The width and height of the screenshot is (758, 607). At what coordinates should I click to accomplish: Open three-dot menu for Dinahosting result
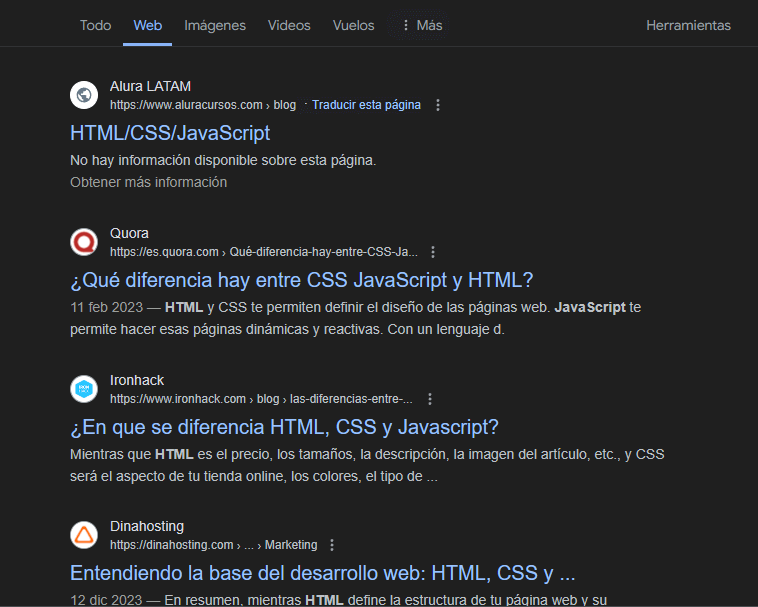pos(332,545)
